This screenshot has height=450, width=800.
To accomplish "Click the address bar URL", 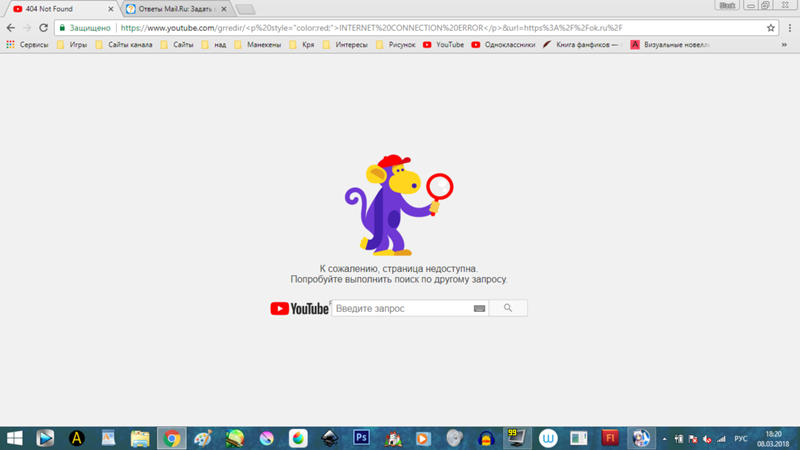I will pos(371,28).
